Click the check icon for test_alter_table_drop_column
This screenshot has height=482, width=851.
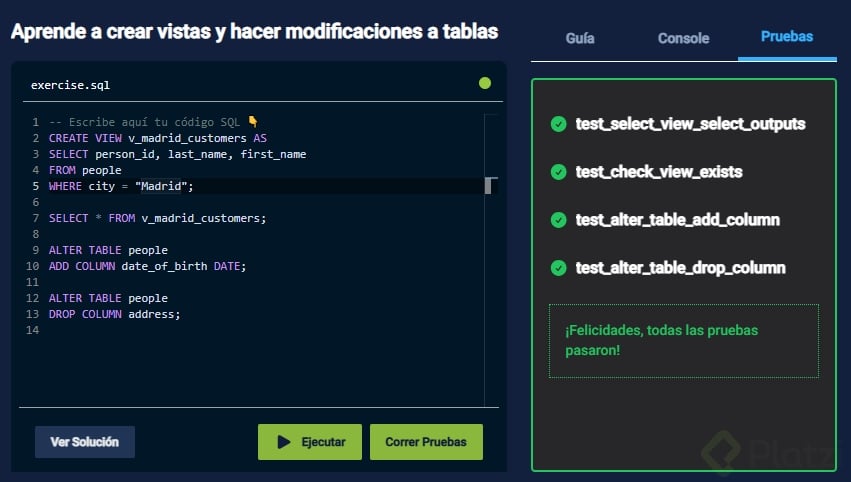tap(558, 268)
